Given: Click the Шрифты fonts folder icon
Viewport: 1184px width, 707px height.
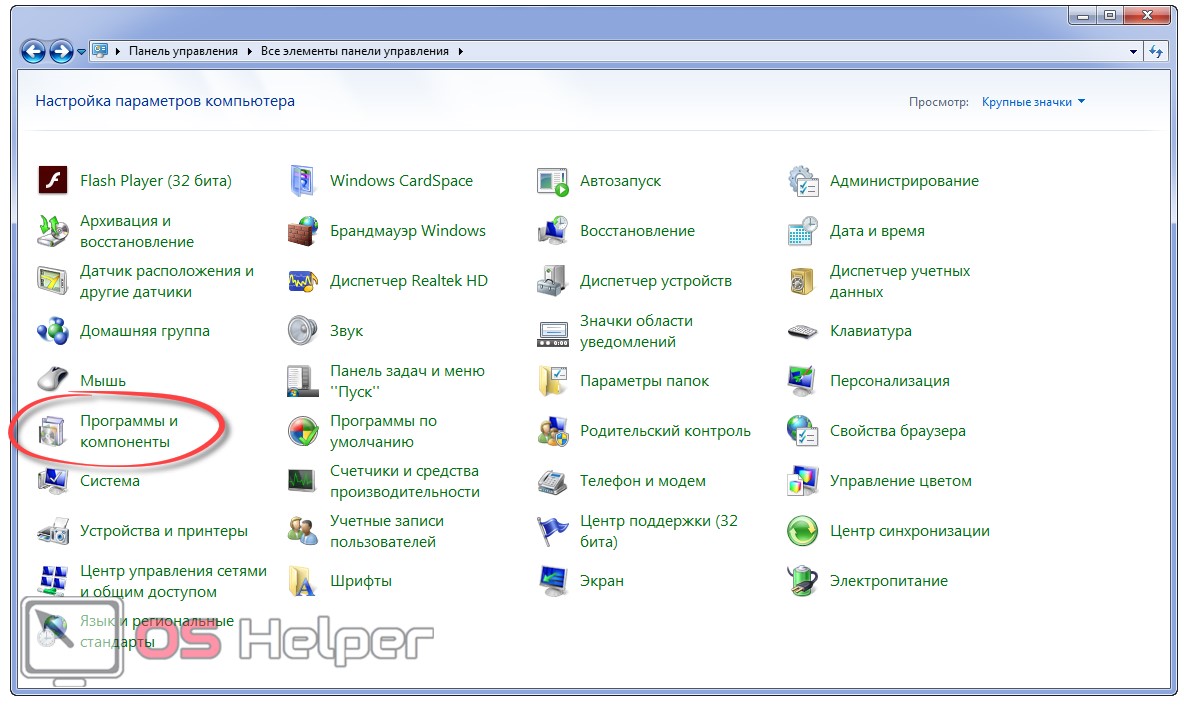Looking at the screenshot, I should [x=302, y=581].
